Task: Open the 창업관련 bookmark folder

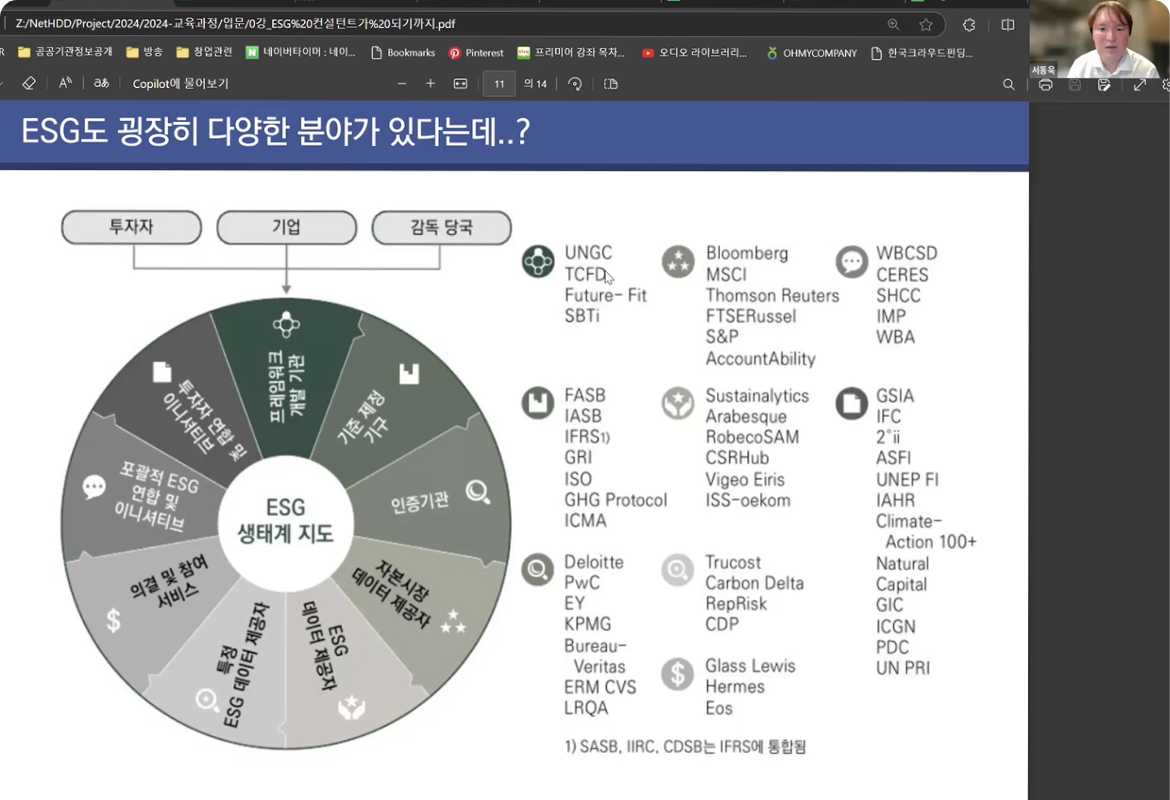Action: pyautogui.click(x=204, y=52)
